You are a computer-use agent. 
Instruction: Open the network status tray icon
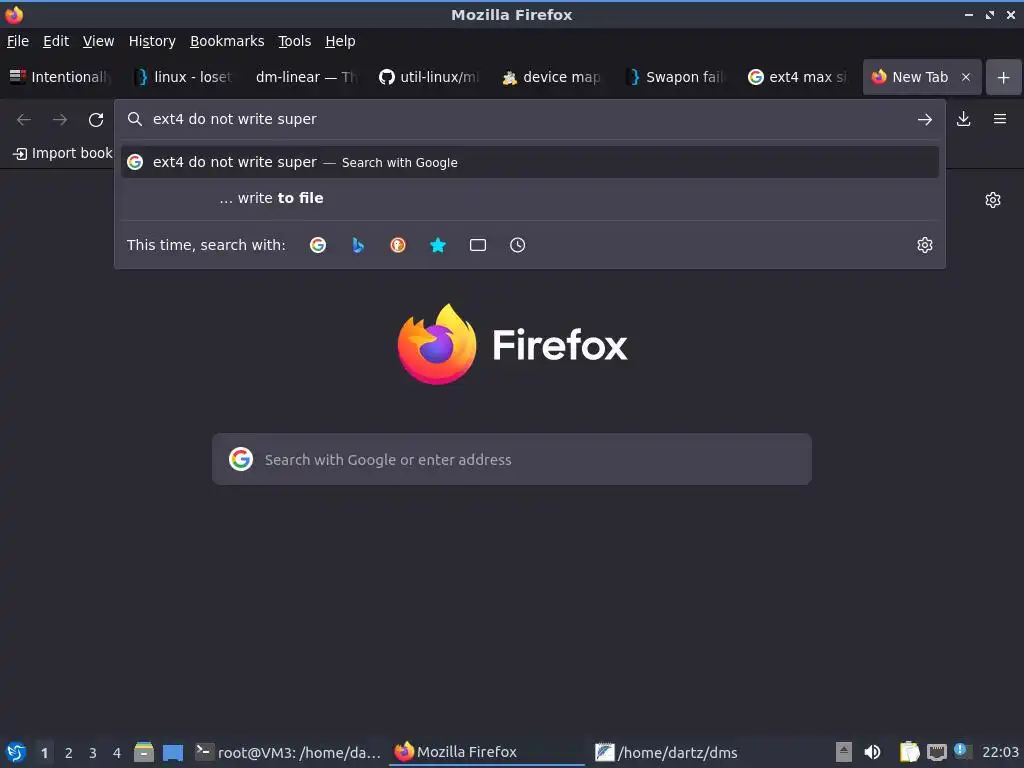936,752
